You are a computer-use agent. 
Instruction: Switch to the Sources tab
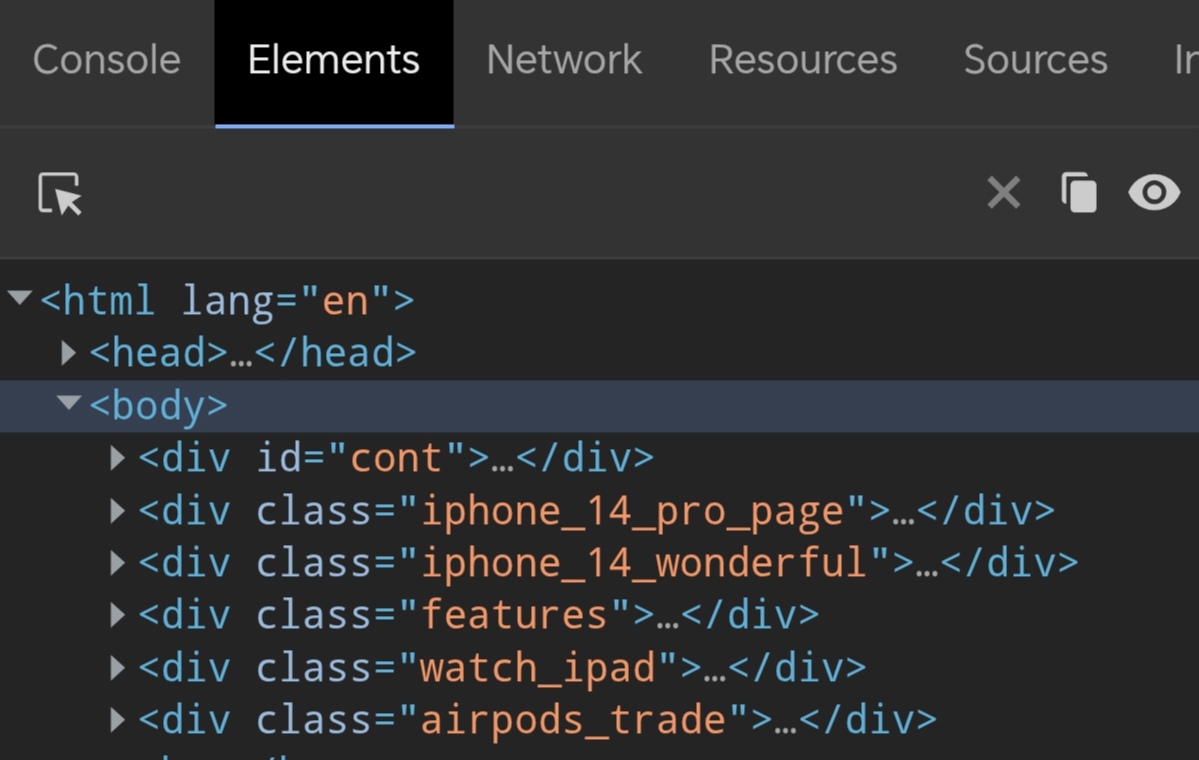click(1035, 60)
